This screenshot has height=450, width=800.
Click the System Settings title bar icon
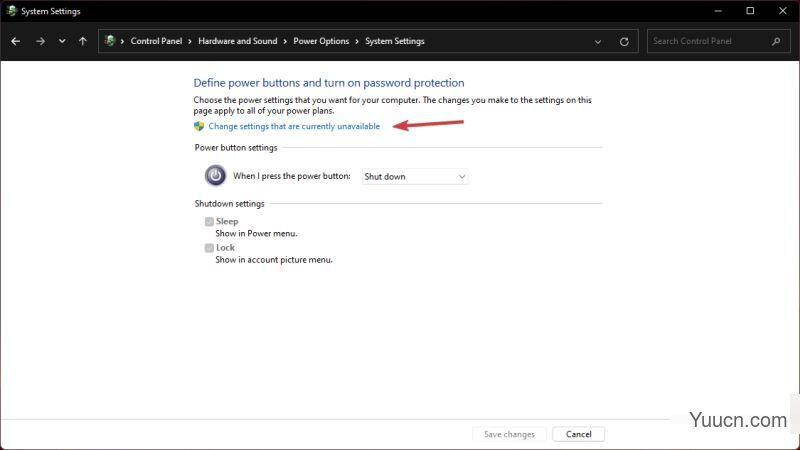pos(11,11)
